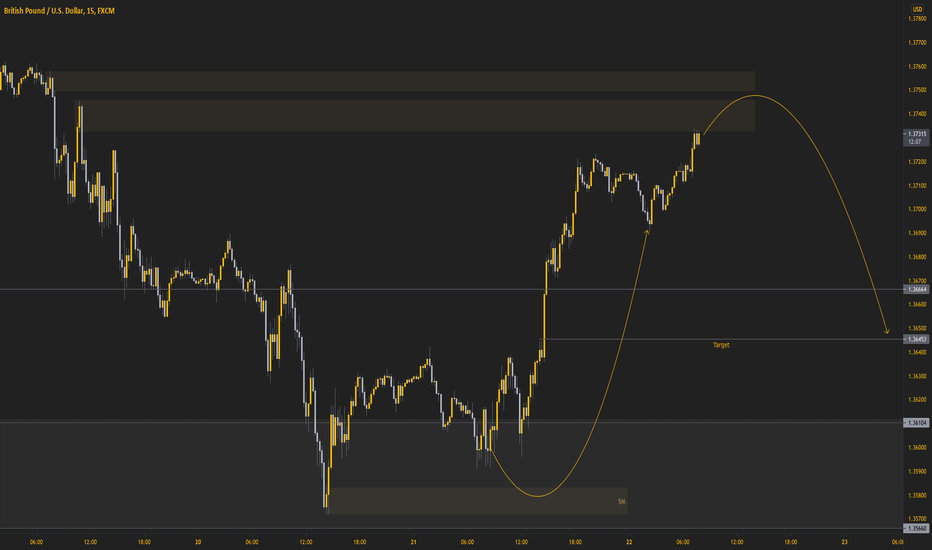Click the date 23 on the time axis
This screenshot has width=932, height=550.
coord(844,542)
